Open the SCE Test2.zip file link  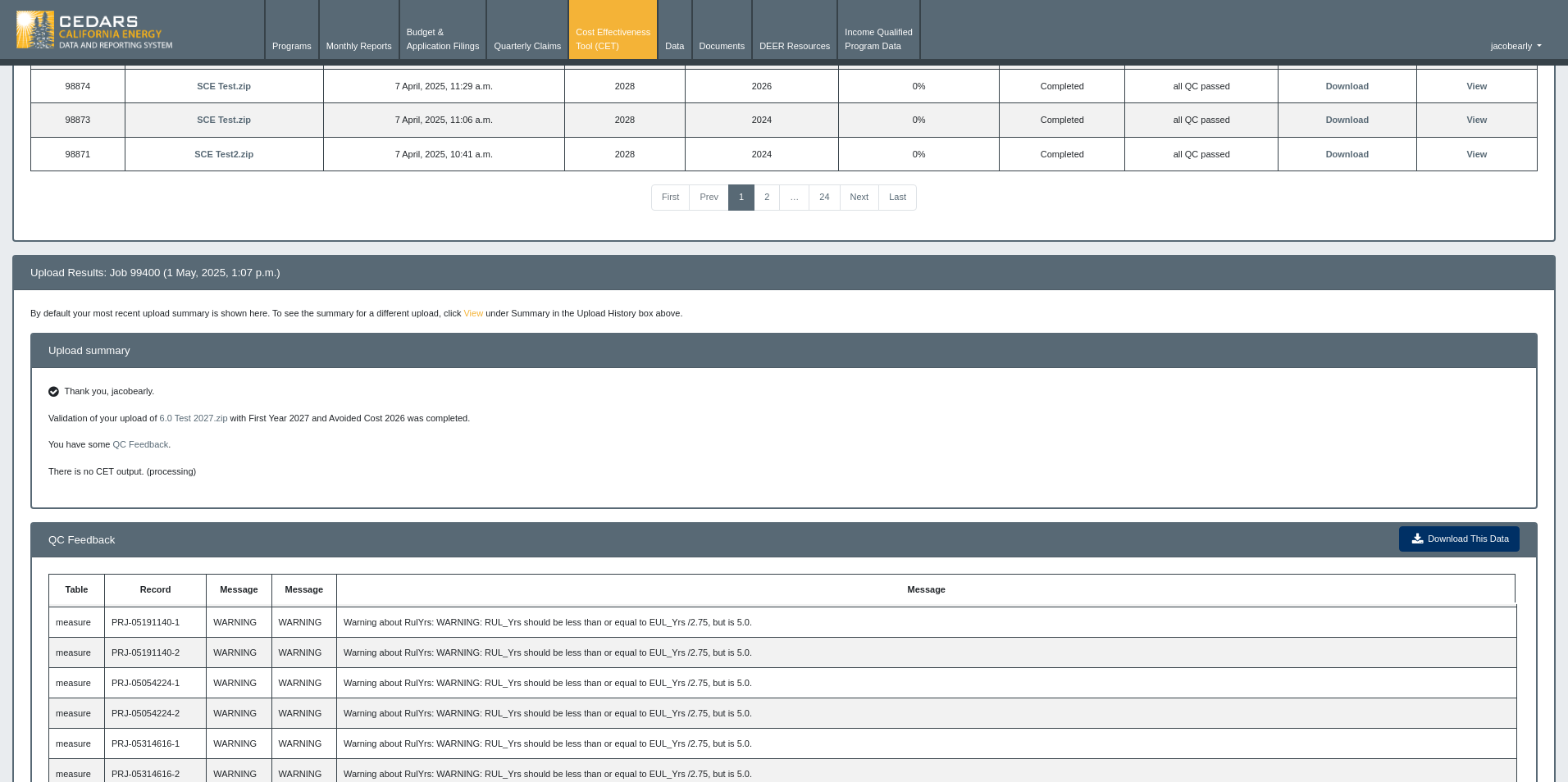point(223,154)
